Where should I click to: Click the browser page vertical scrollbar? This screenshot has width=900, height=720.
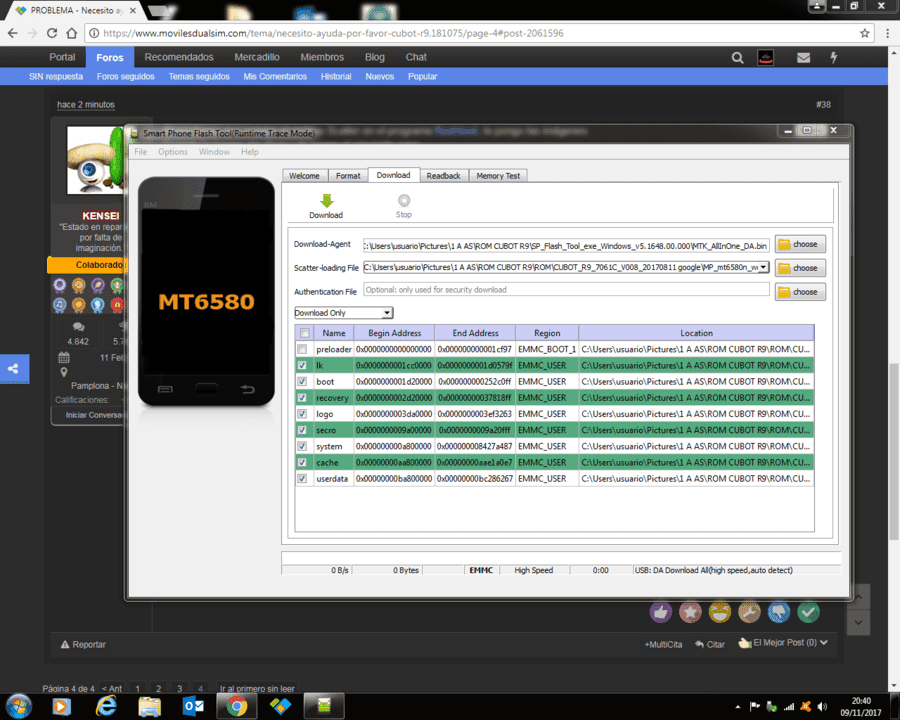[x=894, y=452]
